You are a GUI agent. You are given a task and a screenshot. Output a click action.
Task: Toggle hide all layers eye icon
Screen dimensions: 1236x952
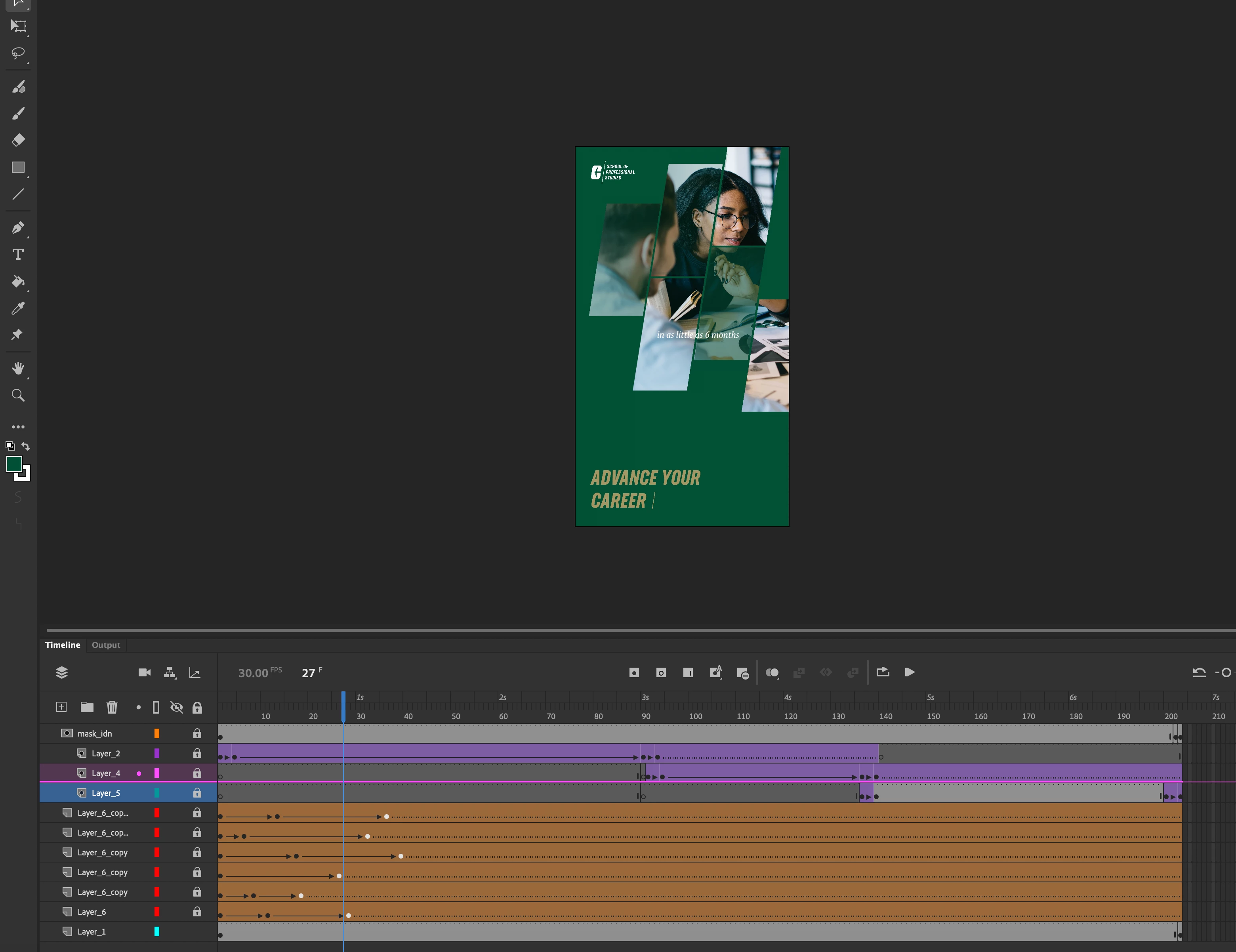coord(177,707)
